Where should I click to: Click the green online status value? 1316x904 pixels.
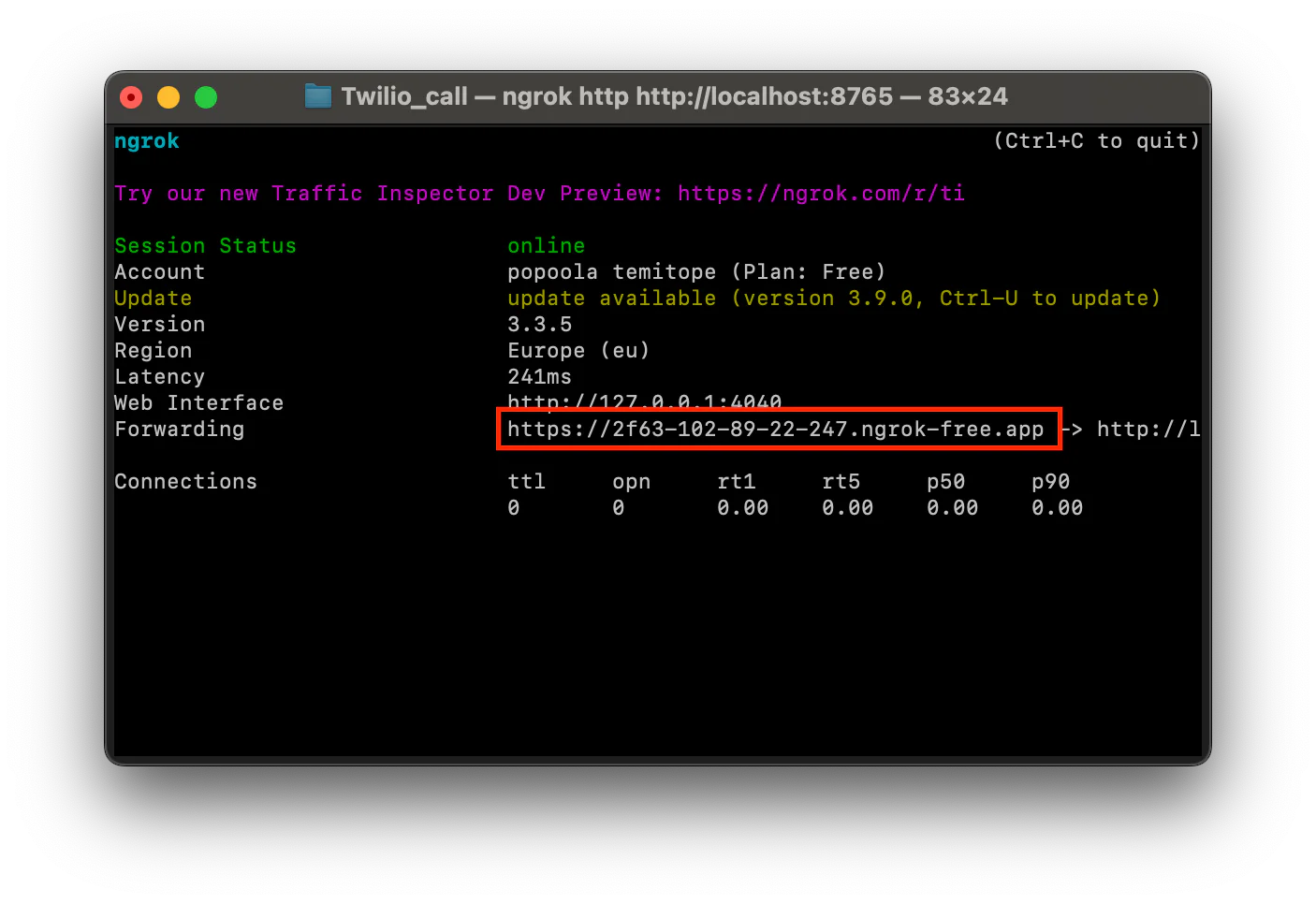(547, 246)
